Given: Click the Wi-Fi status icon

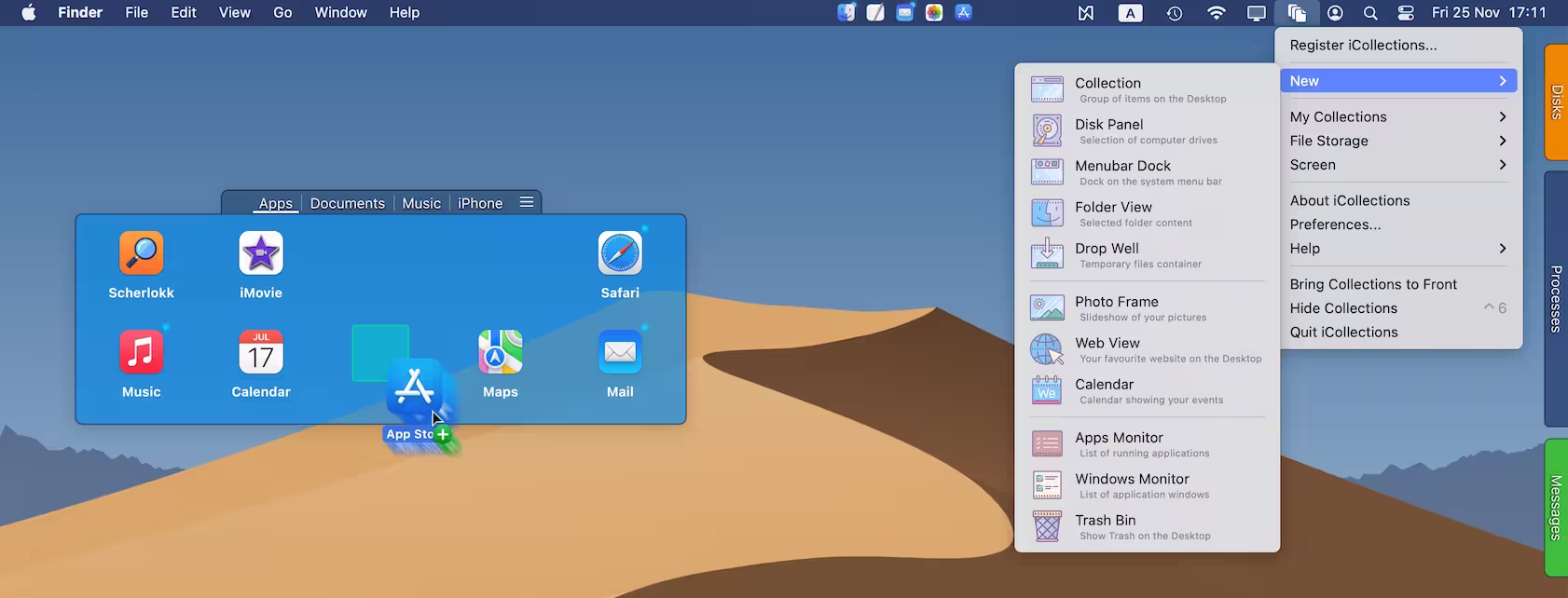Looking at the screenshot, I should pos(1216,13).
